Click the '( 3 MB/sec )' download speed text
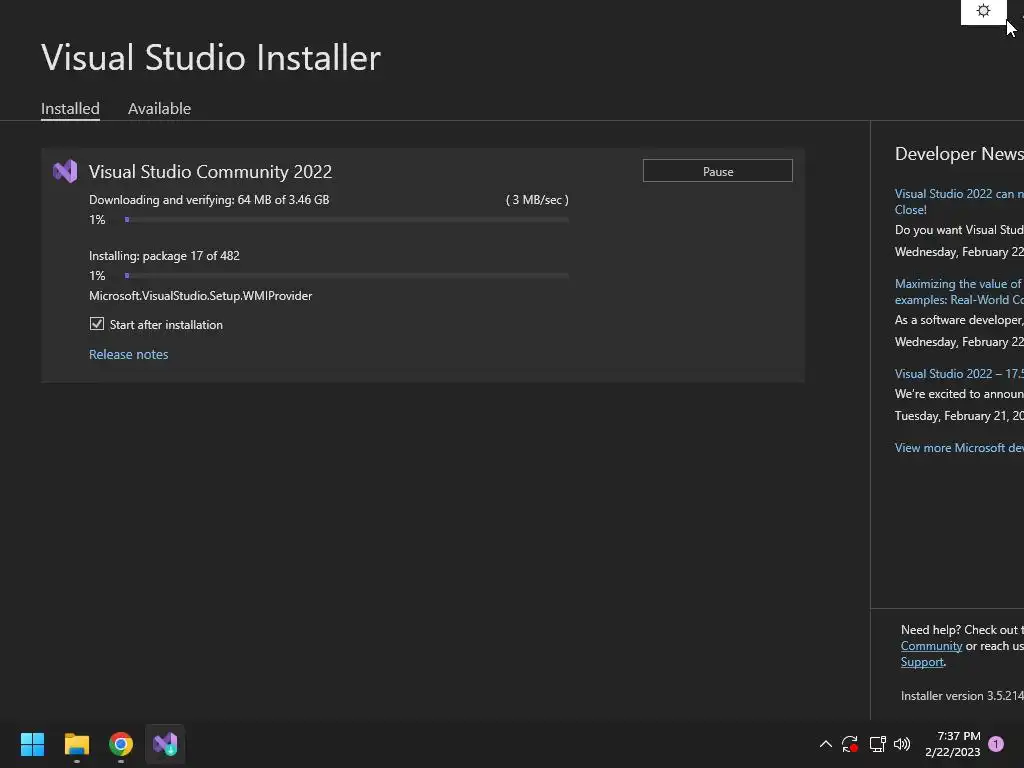 click(x=537, y=200)
